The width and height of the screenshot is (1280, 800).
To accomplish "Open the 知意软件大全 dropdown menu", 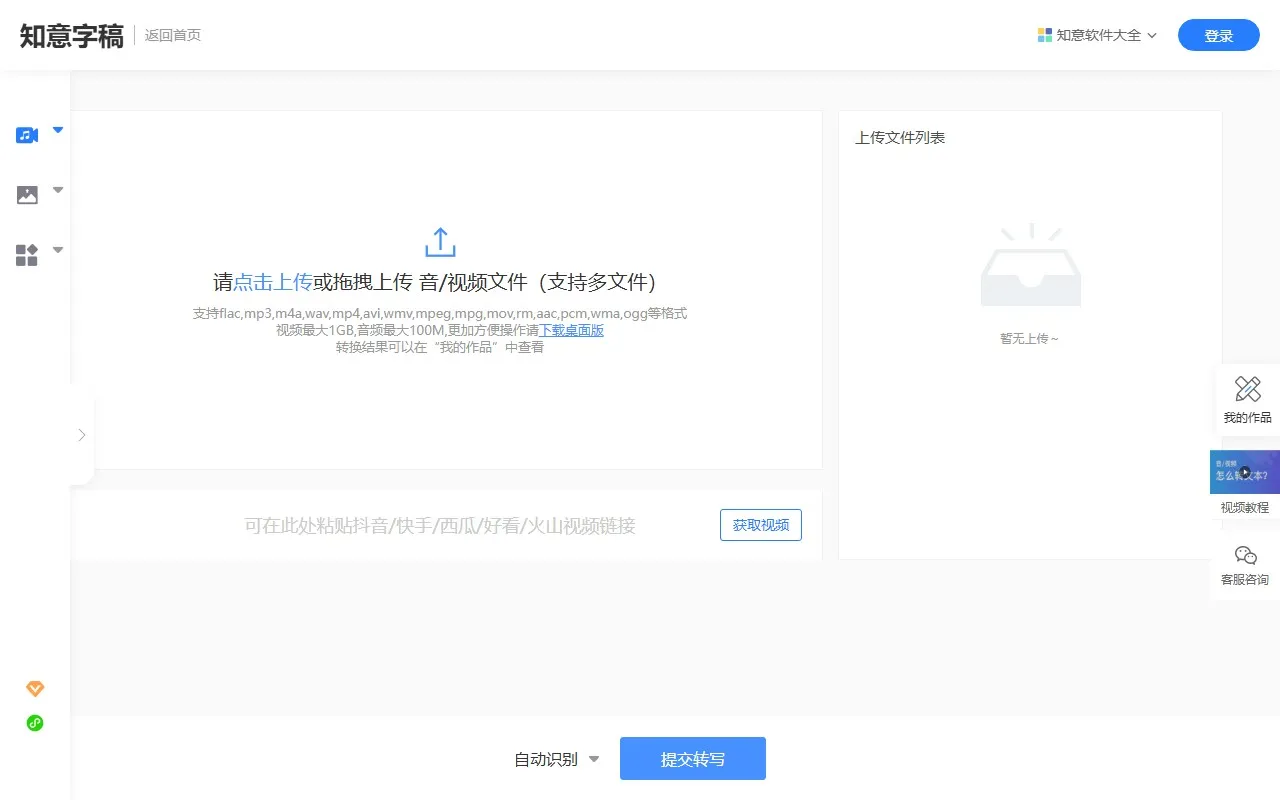I will [1097, 34].
